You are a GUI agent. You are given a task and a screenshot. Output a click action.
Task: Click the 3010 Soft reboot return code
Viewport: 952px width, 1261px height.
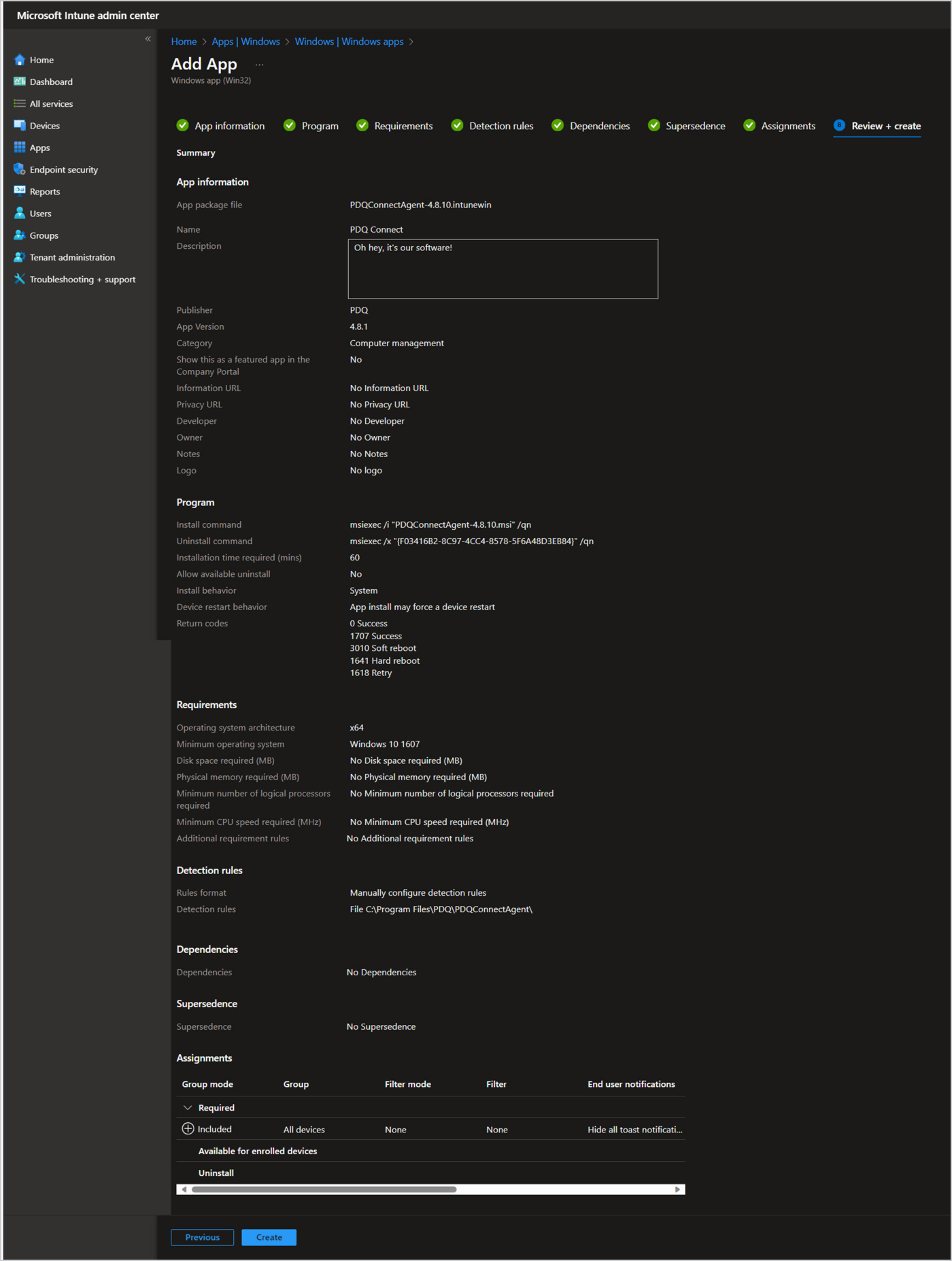(x=383, y=648)
